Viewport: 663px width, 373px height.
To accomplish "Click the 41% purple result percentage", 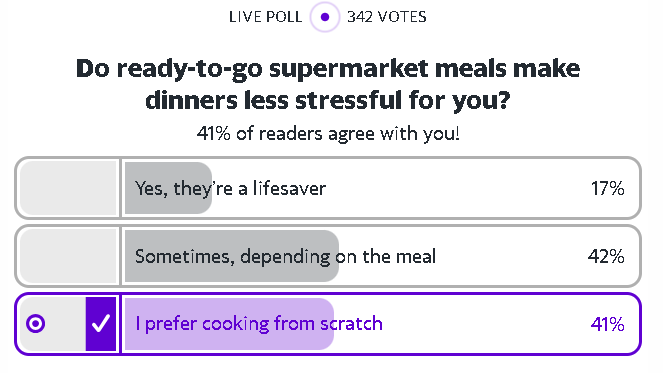I will pyautogui.click(x=608, y=325).
